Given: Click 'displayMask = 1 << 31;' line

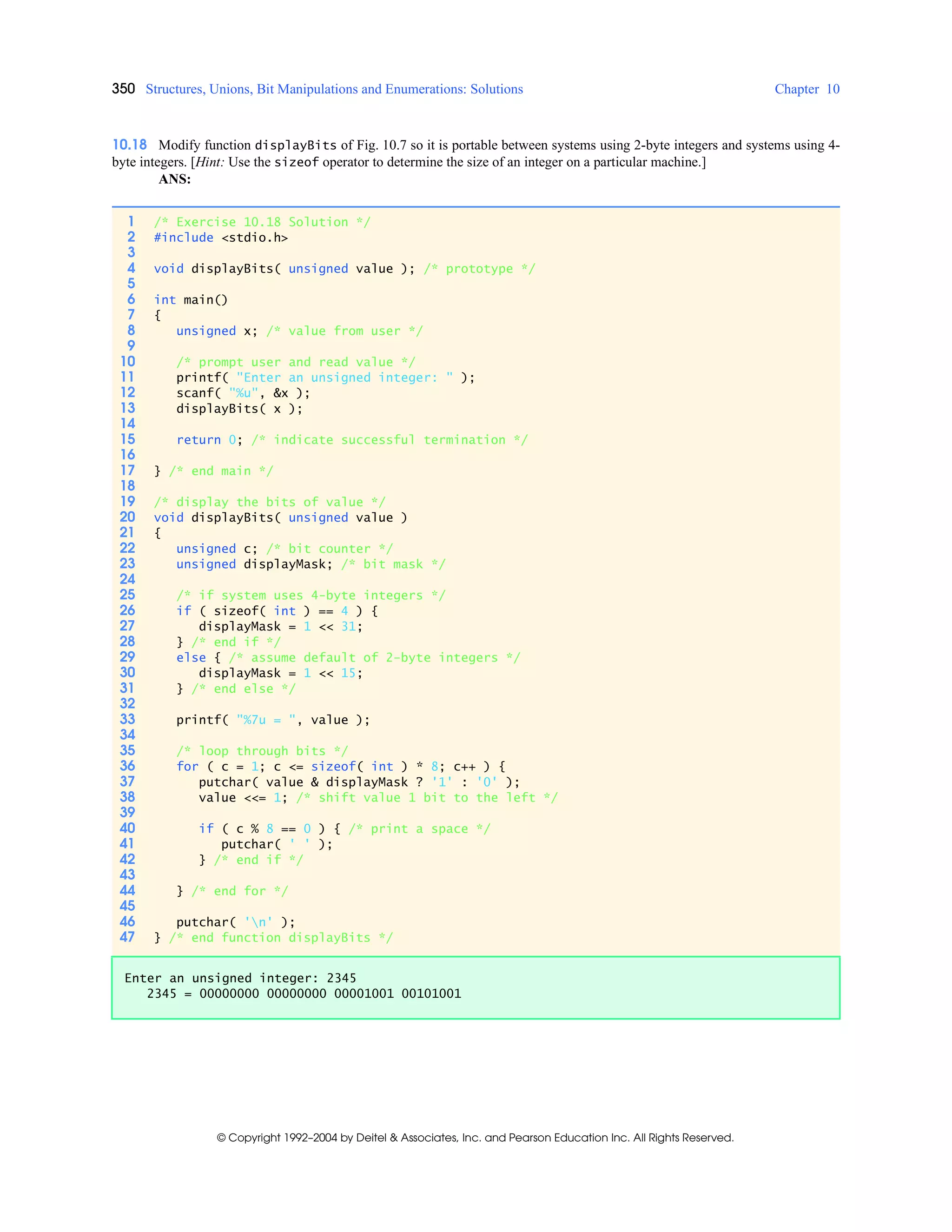Looking at the screenshot, I should 281,627.
